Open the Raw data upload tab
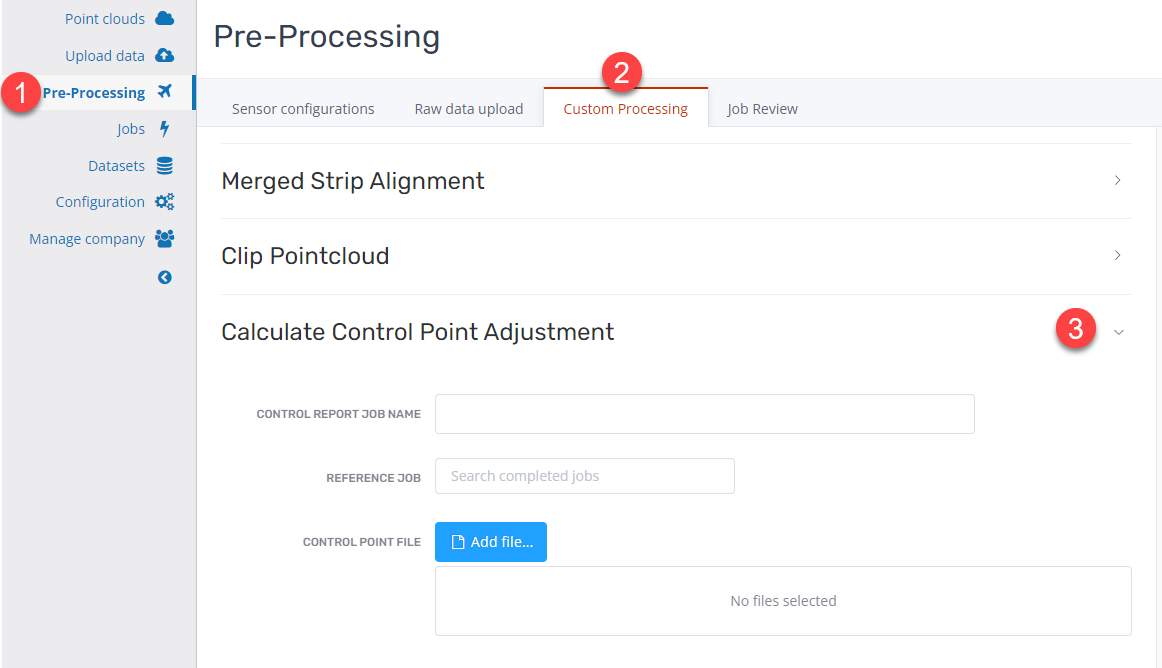Image resolution: width=1162 pixels, height=668 pixels. [468, 108]
